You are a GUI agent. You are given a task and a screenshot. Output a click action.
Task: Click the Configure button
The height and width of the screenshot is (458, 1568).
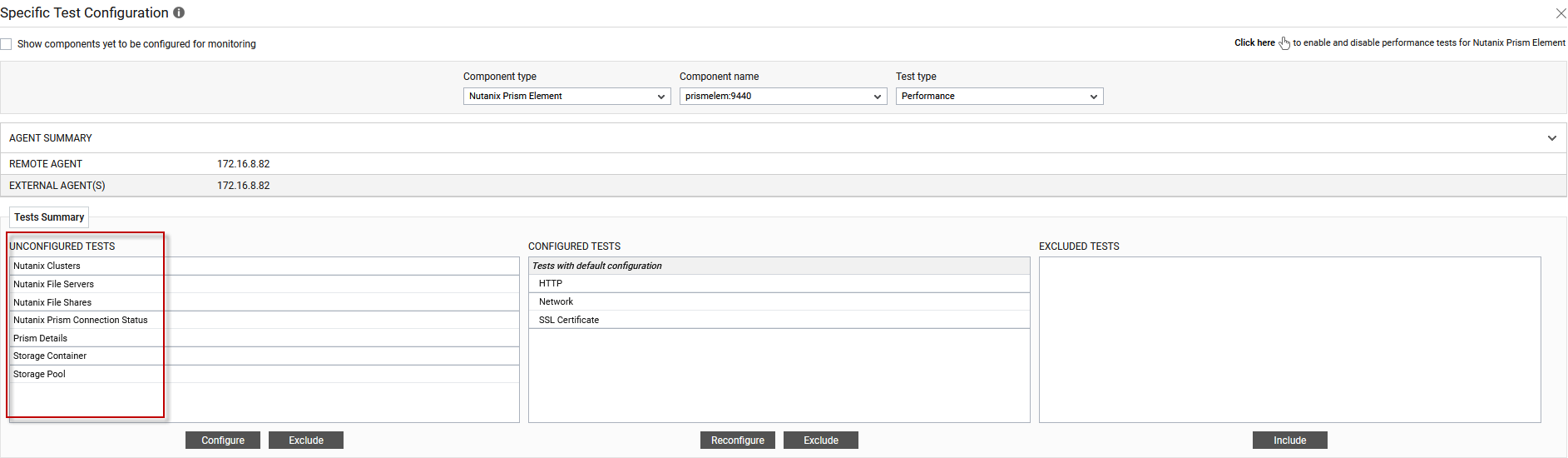(223, 441)
